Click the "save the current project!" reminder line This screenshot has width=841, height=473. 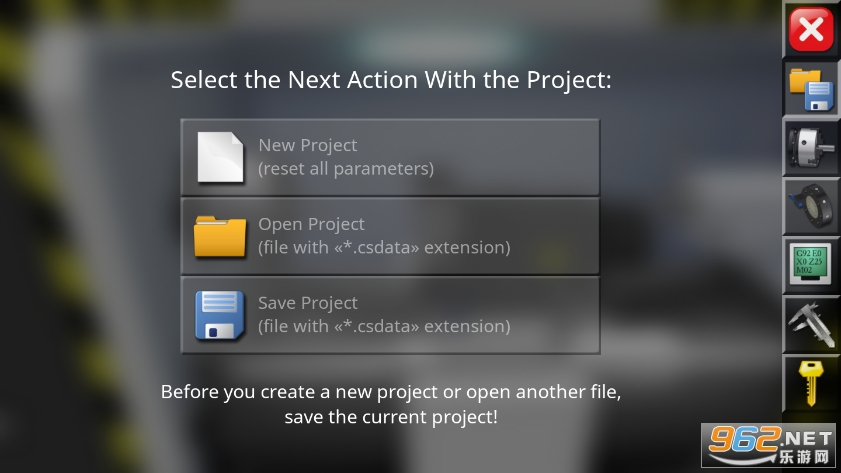pos(390,417)
